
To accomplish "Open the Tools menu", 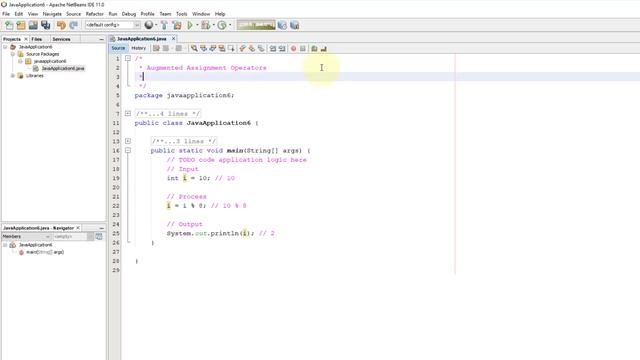I will coord(181,14).
